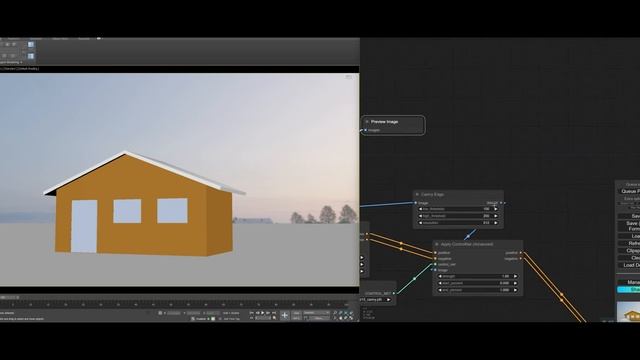Screen dimensions: 640x360
Task: Decrease high_threshold with its left arrow
Action: click(x=420, y=216)
